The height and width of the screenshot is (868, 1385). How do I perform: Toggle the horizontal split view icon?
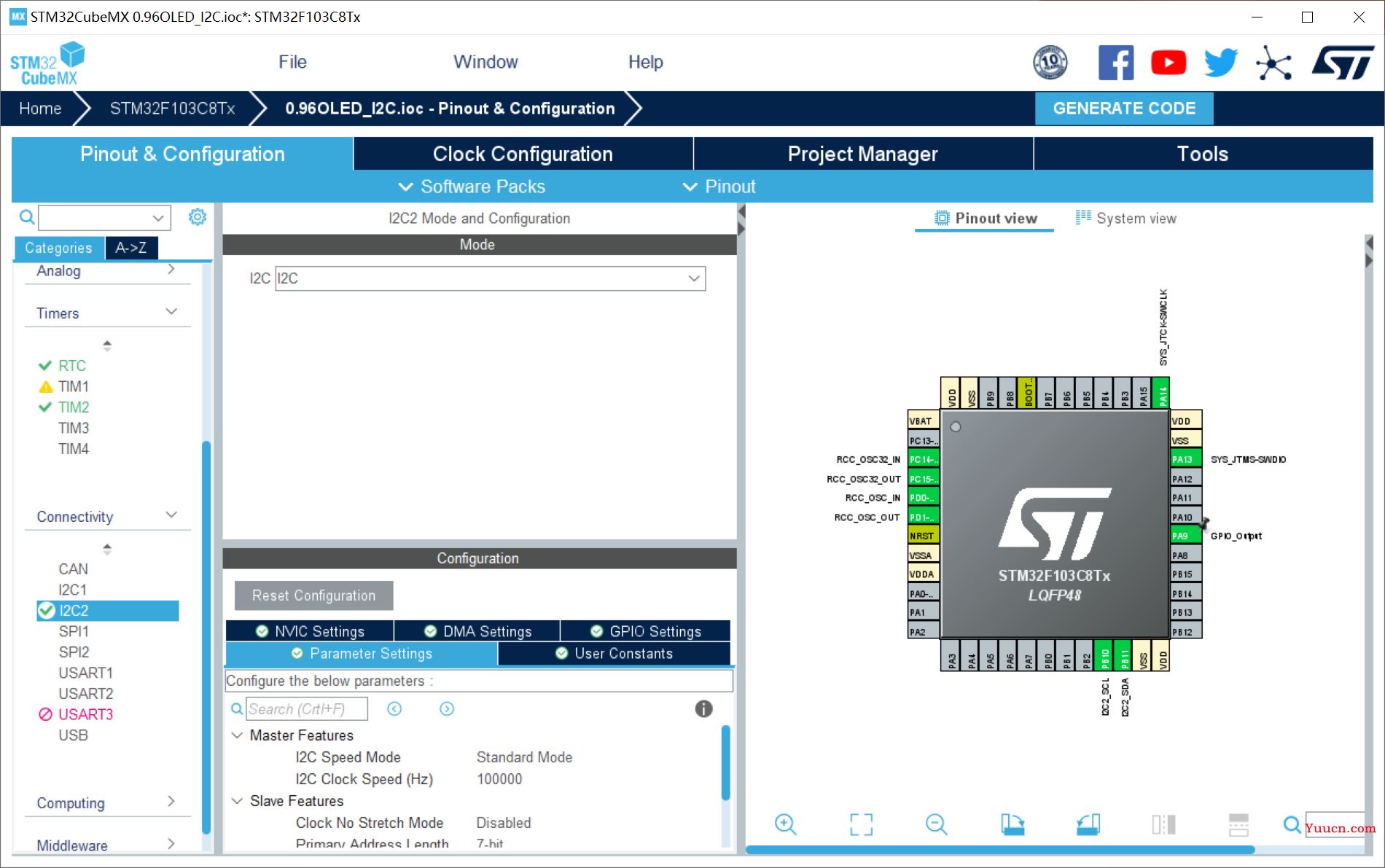click(1238, 824)
